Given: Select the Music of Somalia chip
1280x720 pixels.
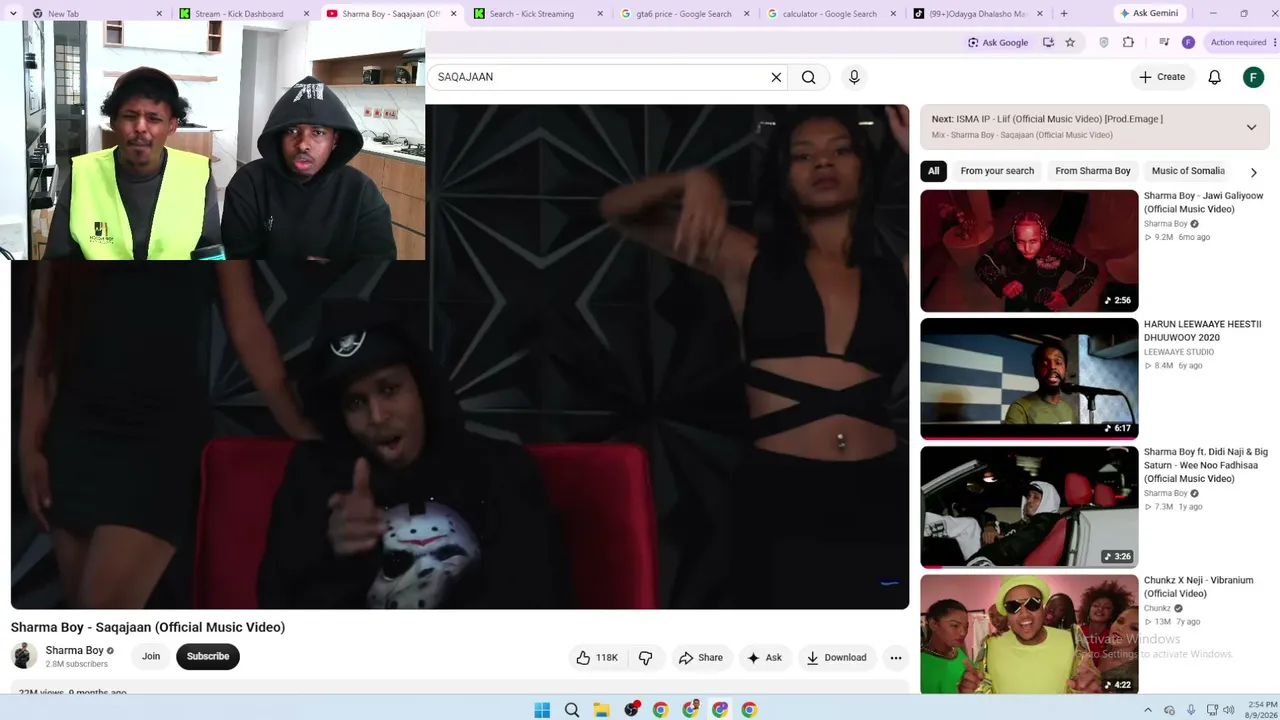Looking at the screenshot, I should point(1188,171).
